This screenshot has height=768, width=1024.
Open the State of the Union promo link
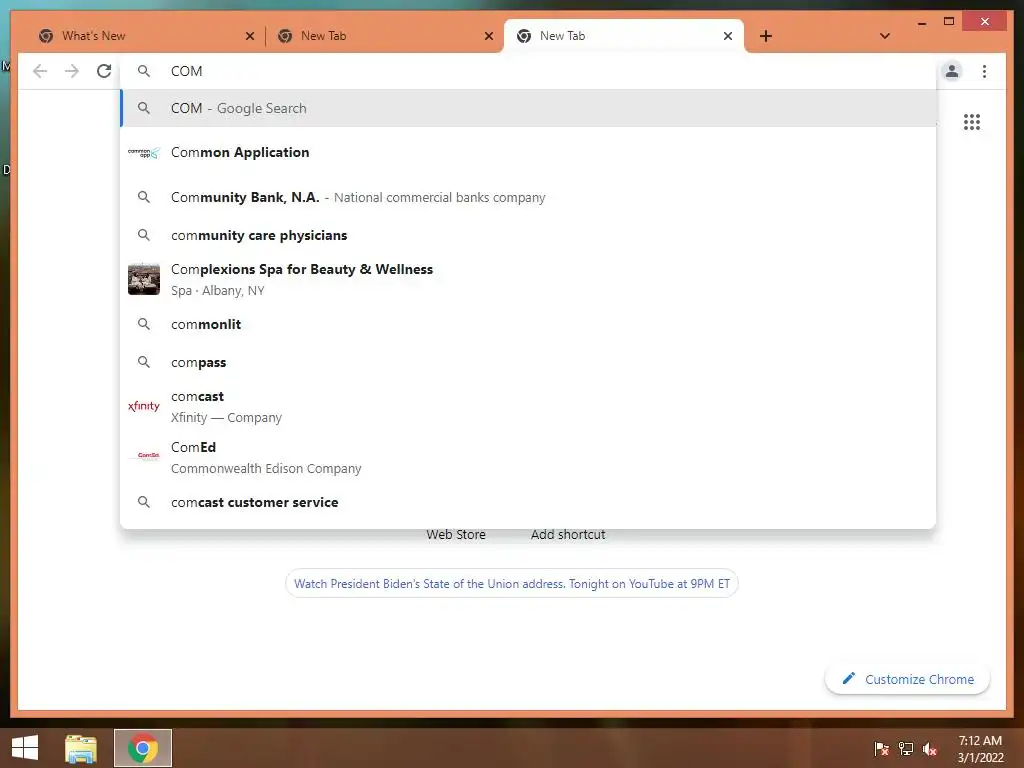(511, 584)
